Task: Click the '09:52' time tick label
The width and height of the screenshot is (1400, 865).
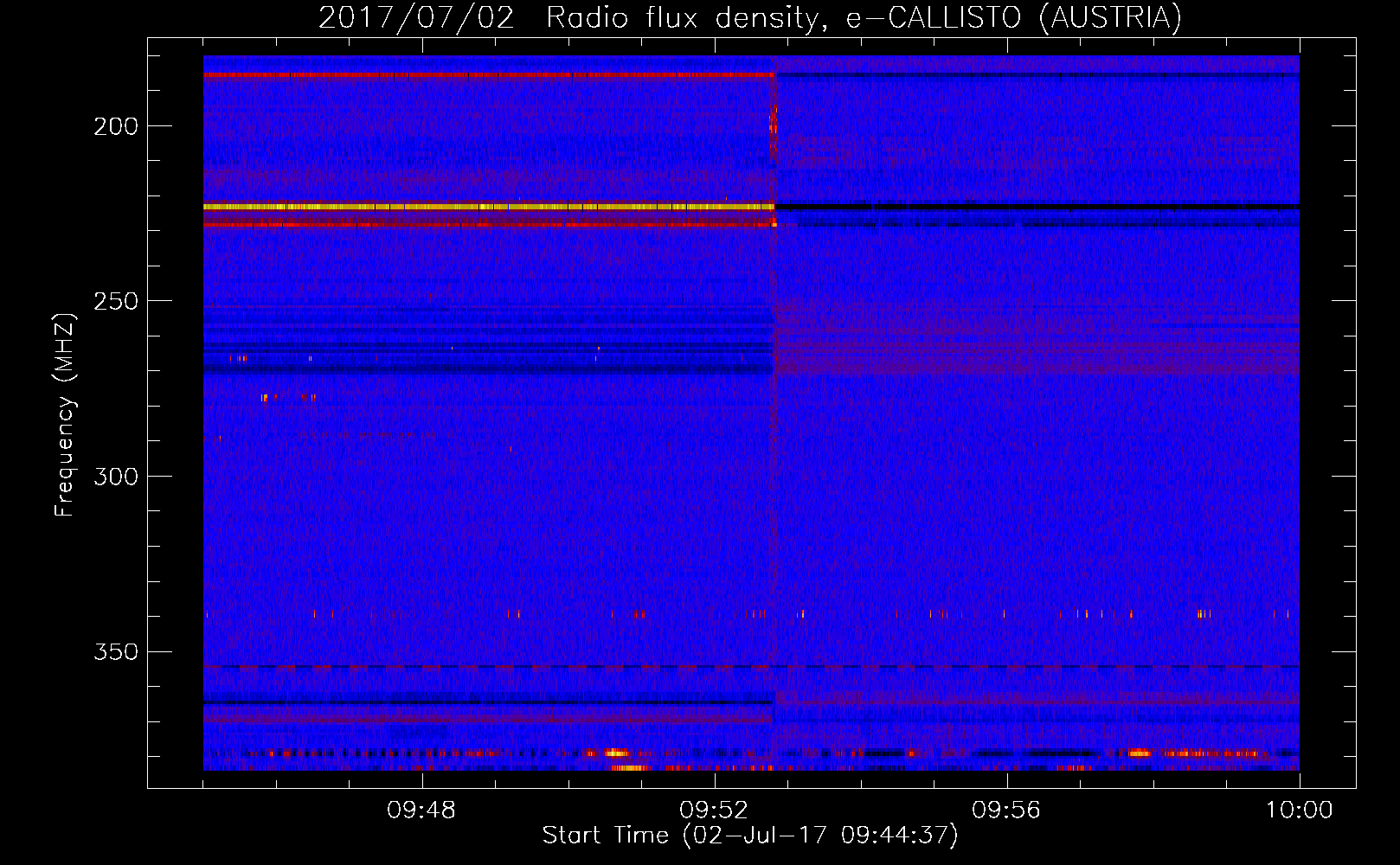Action: point(714,811)
